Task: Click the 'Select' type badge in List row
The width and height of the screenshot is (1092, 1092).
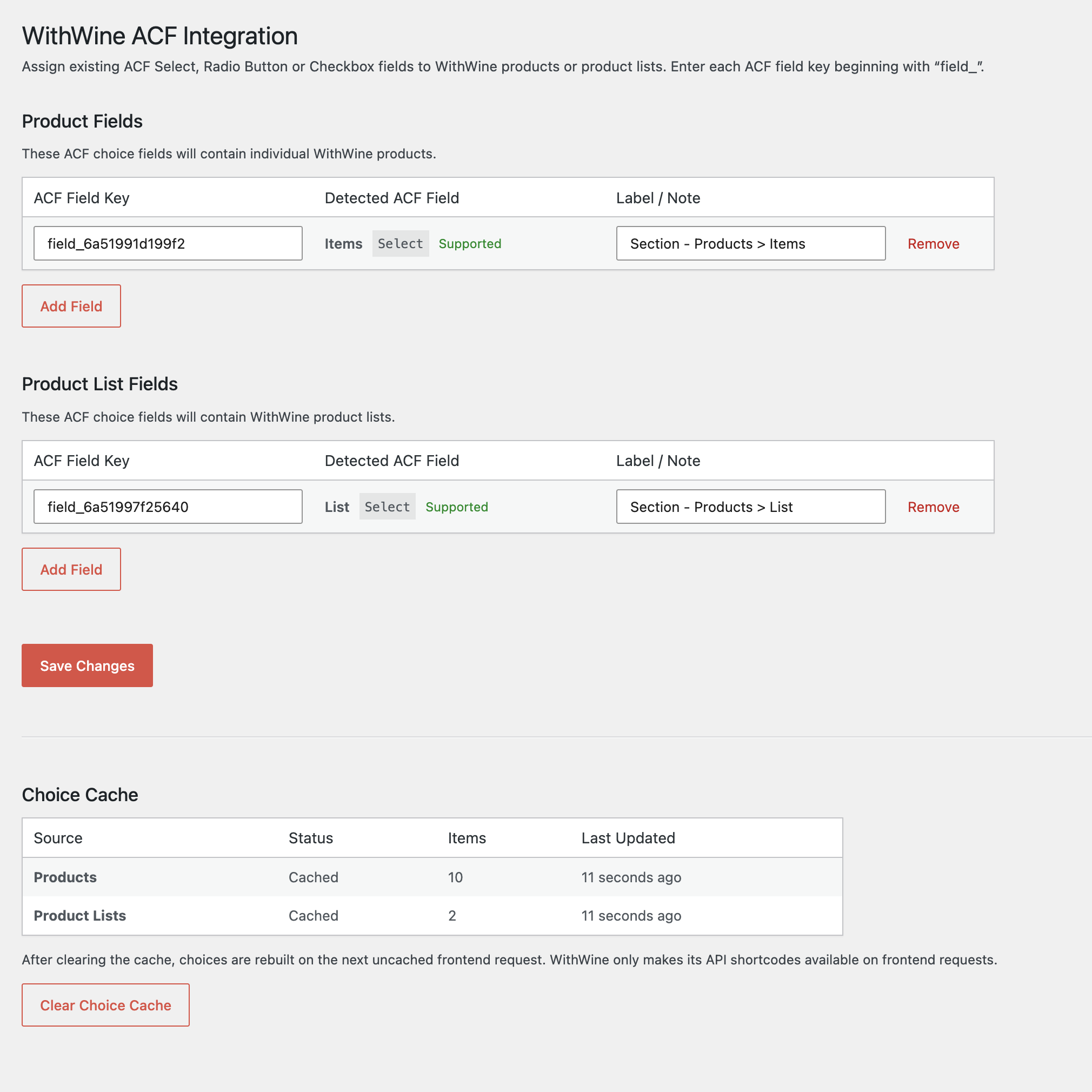Action: 387,507
